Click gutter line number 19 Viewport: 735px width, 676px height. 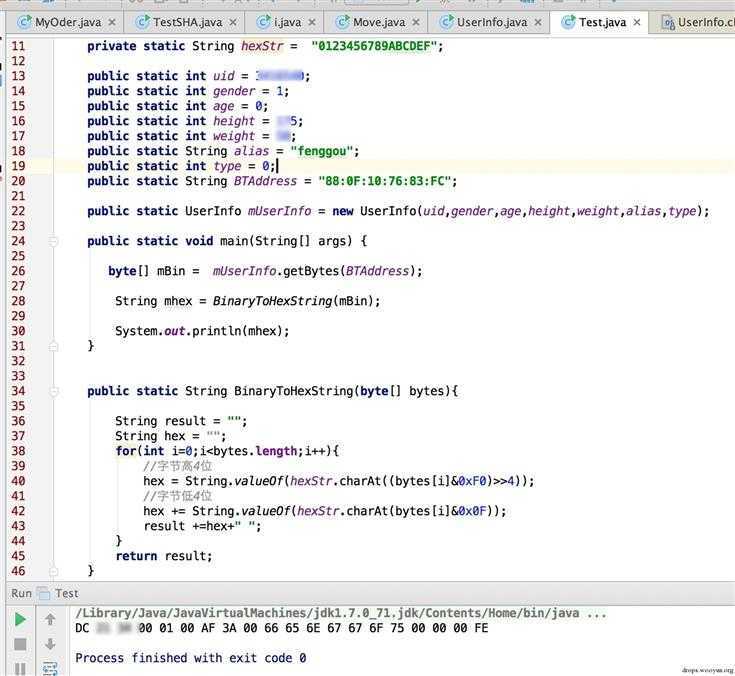[18, 166]
